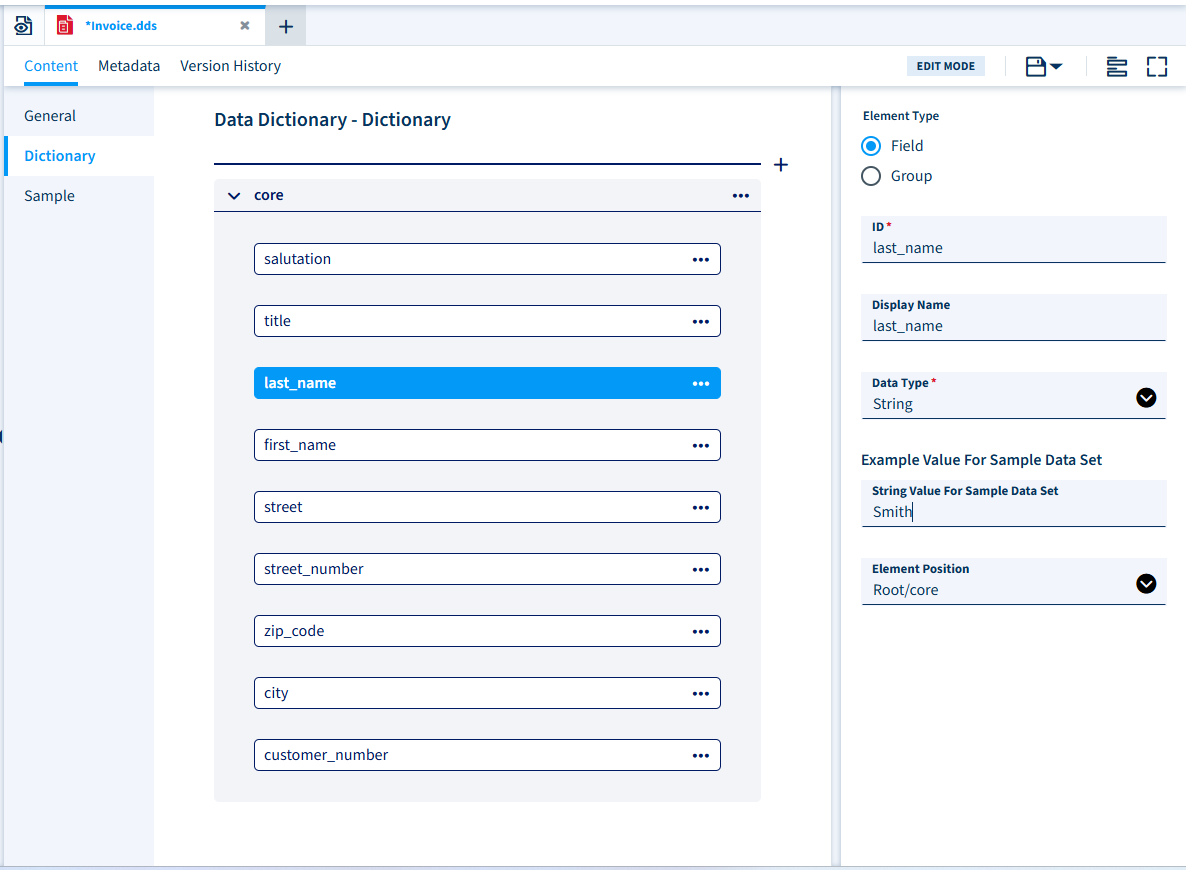Add a new dictionary element with plus
Screen dimensions: 1186x870
point(781,165)
